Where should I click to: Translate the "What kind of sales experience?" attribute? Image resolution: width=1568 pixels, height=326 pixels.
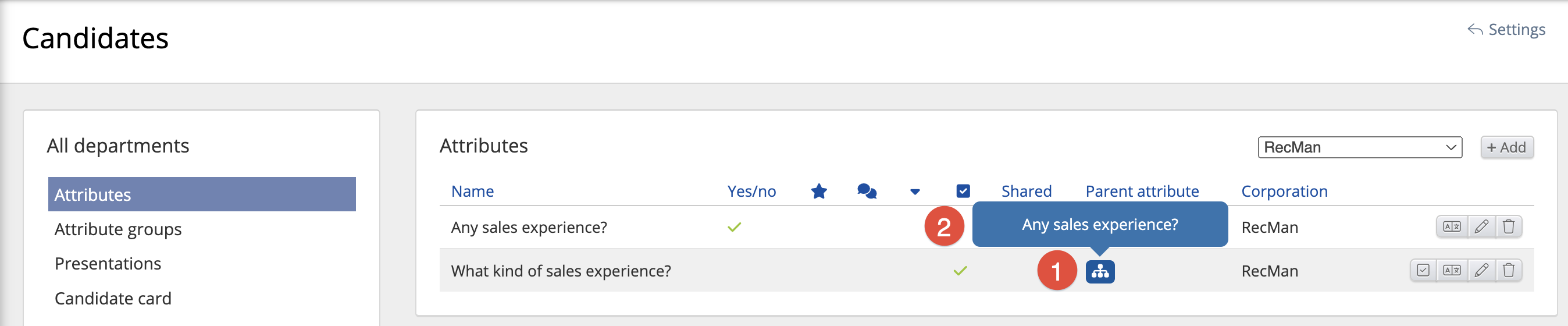point(1451,270)
